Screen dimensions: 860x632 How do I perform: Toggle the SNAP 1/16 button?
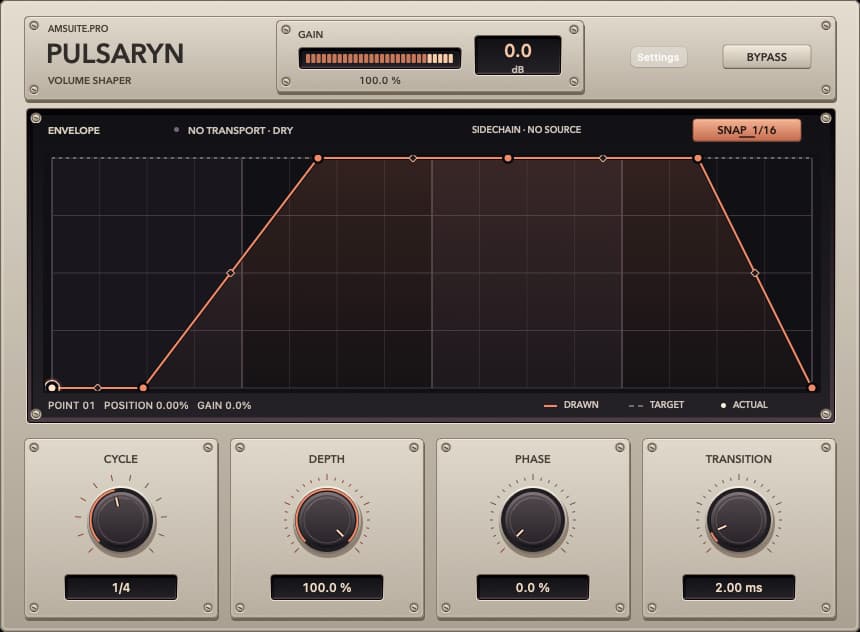click(746, 130)
